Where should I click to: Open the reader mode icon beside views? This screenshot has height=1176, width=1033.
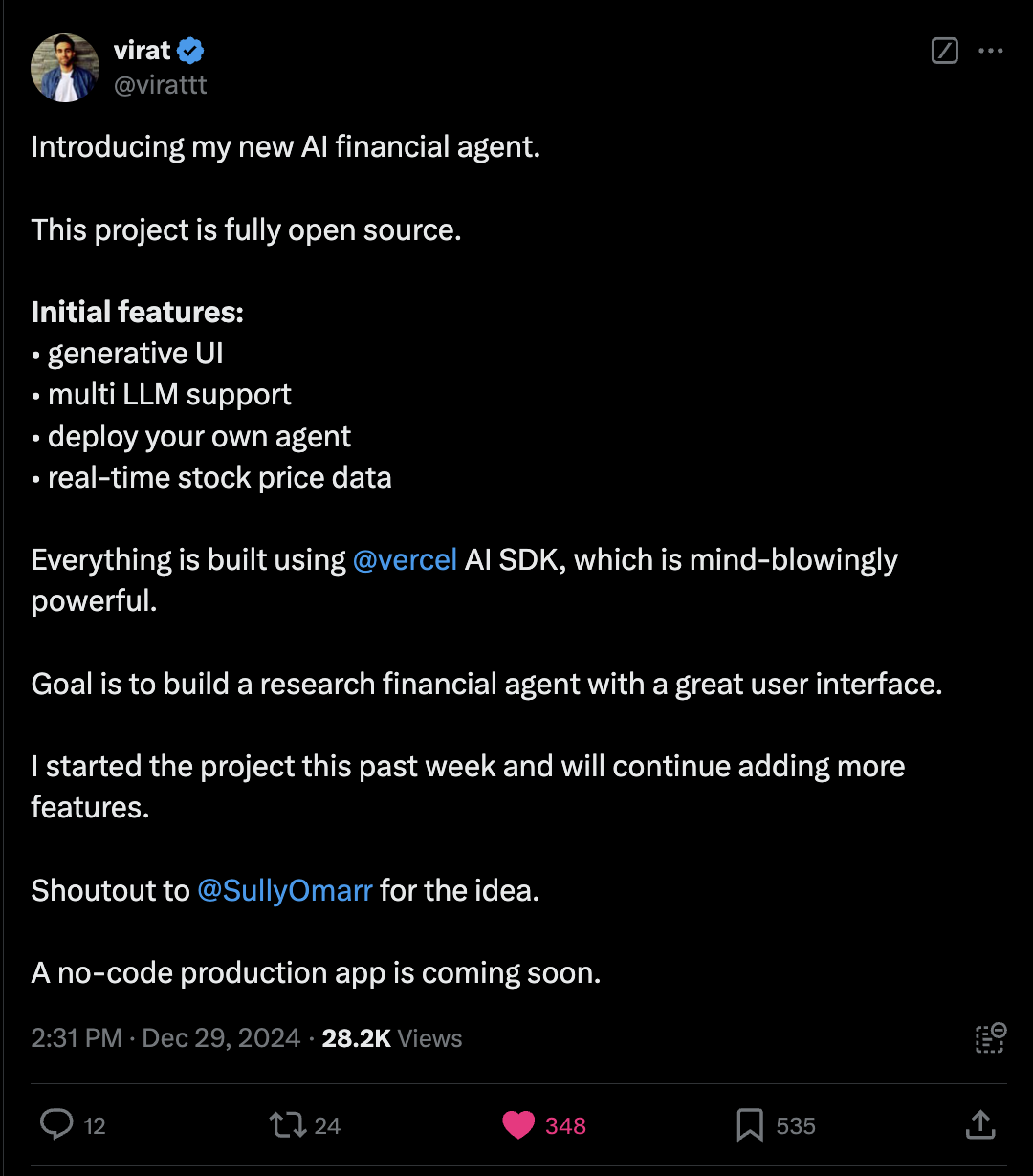[x=990, y=1038]
